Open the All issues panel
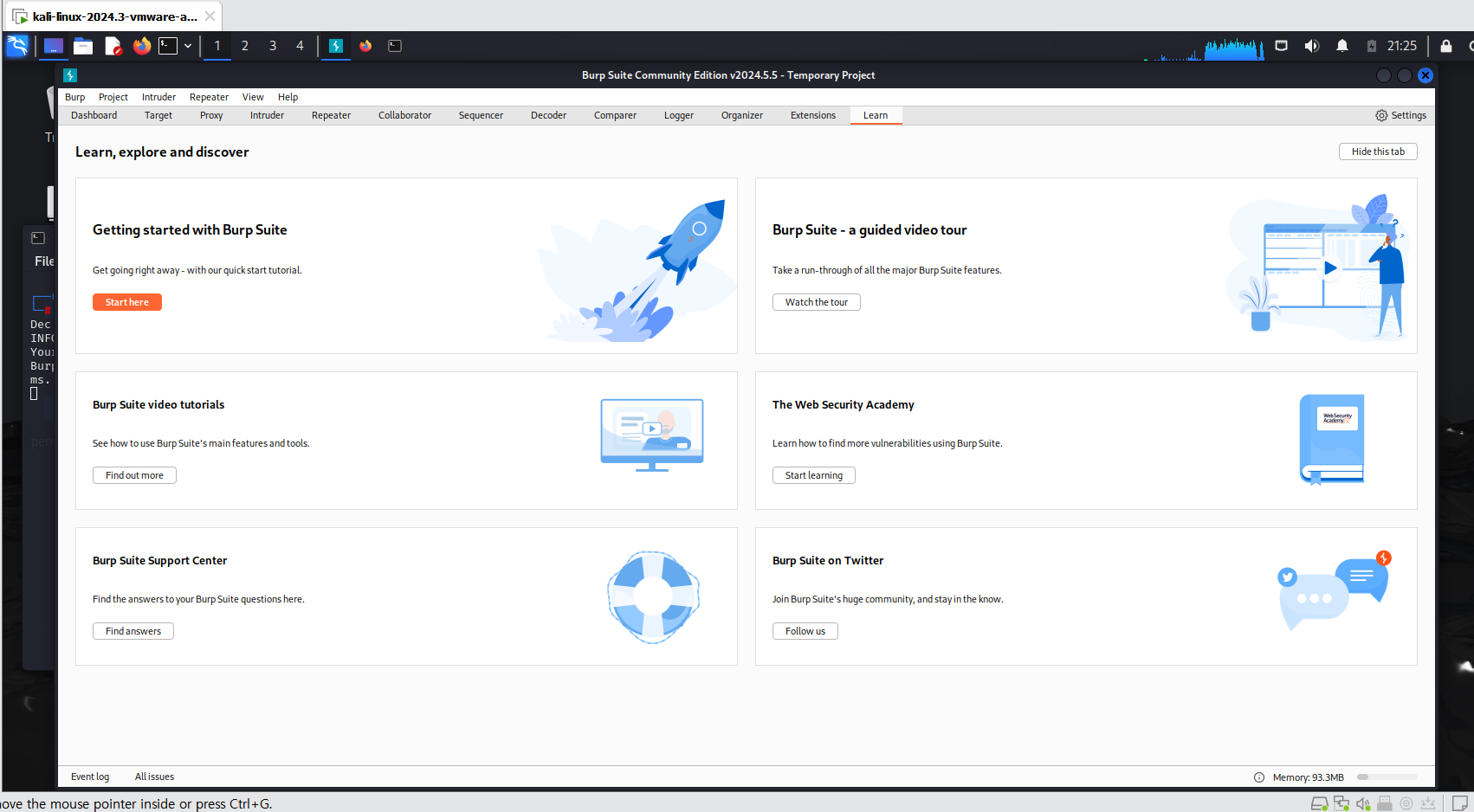1474x812 pixels. [154, 777]
